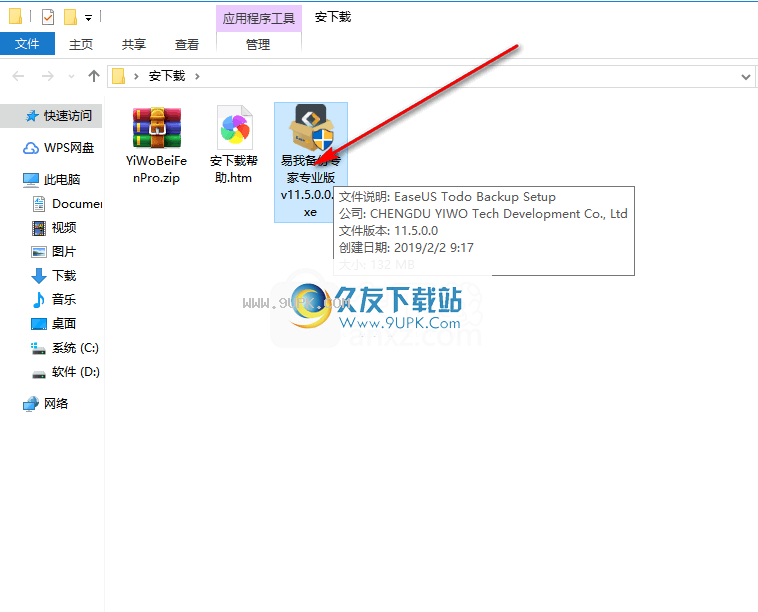Switch to the 查看 ribbon tab
The height and width of the screenshot is (612, 758).
click(x=187, y=44)
